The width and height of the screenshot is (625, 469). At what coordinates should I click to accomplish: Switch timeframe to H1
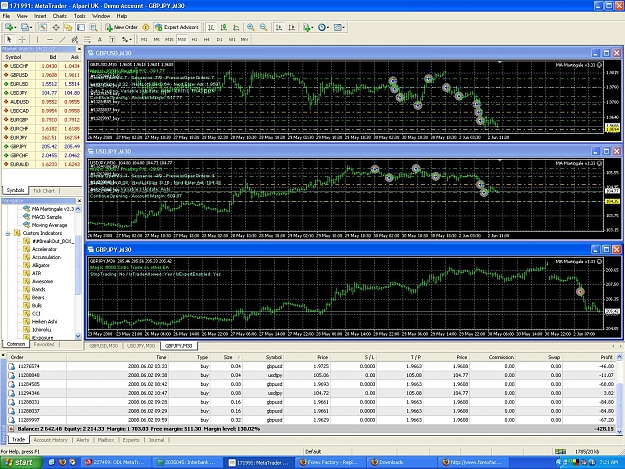[x=194, y=39]
